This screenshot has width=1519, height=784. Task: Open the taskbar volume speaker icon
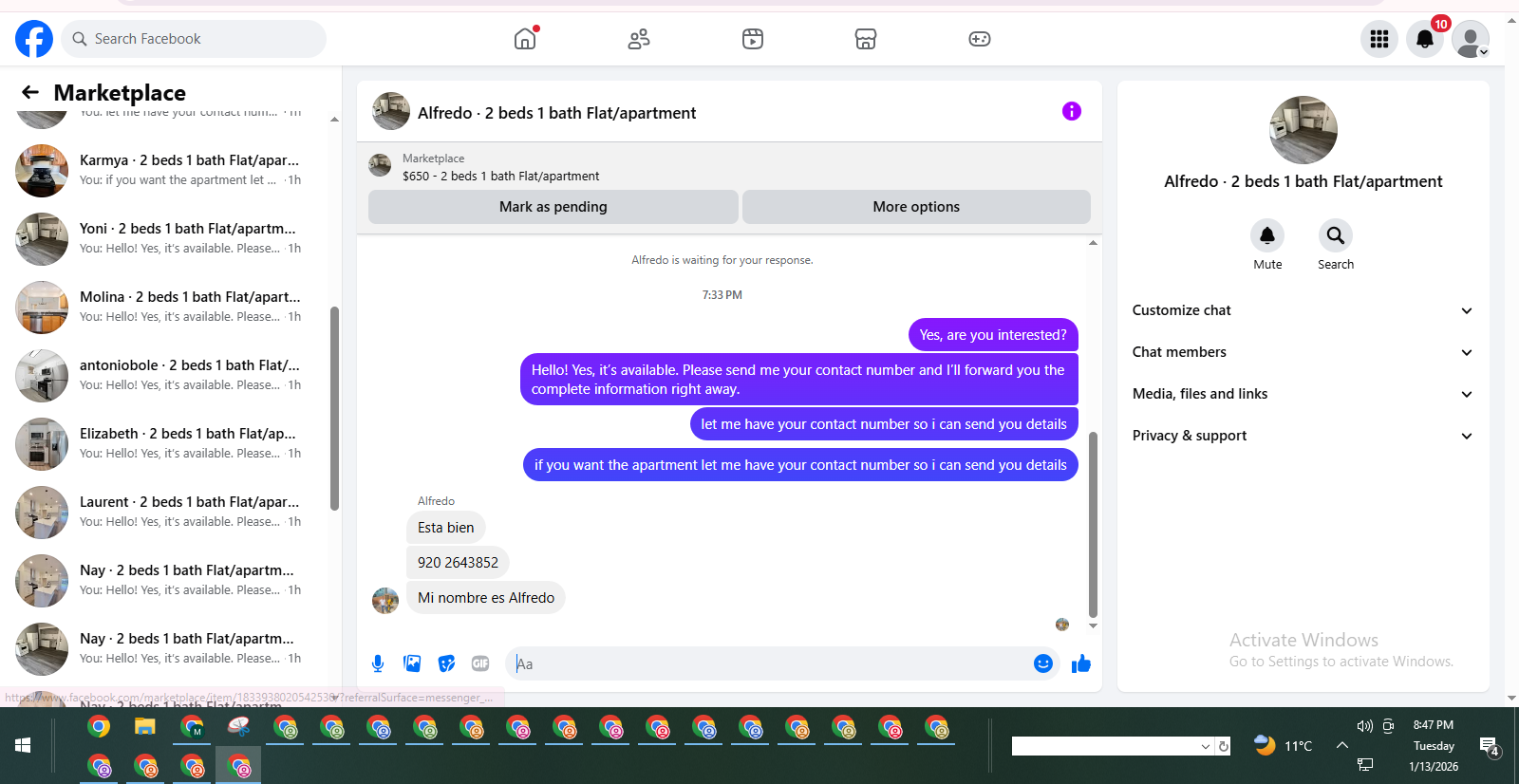pos(1364,726)
